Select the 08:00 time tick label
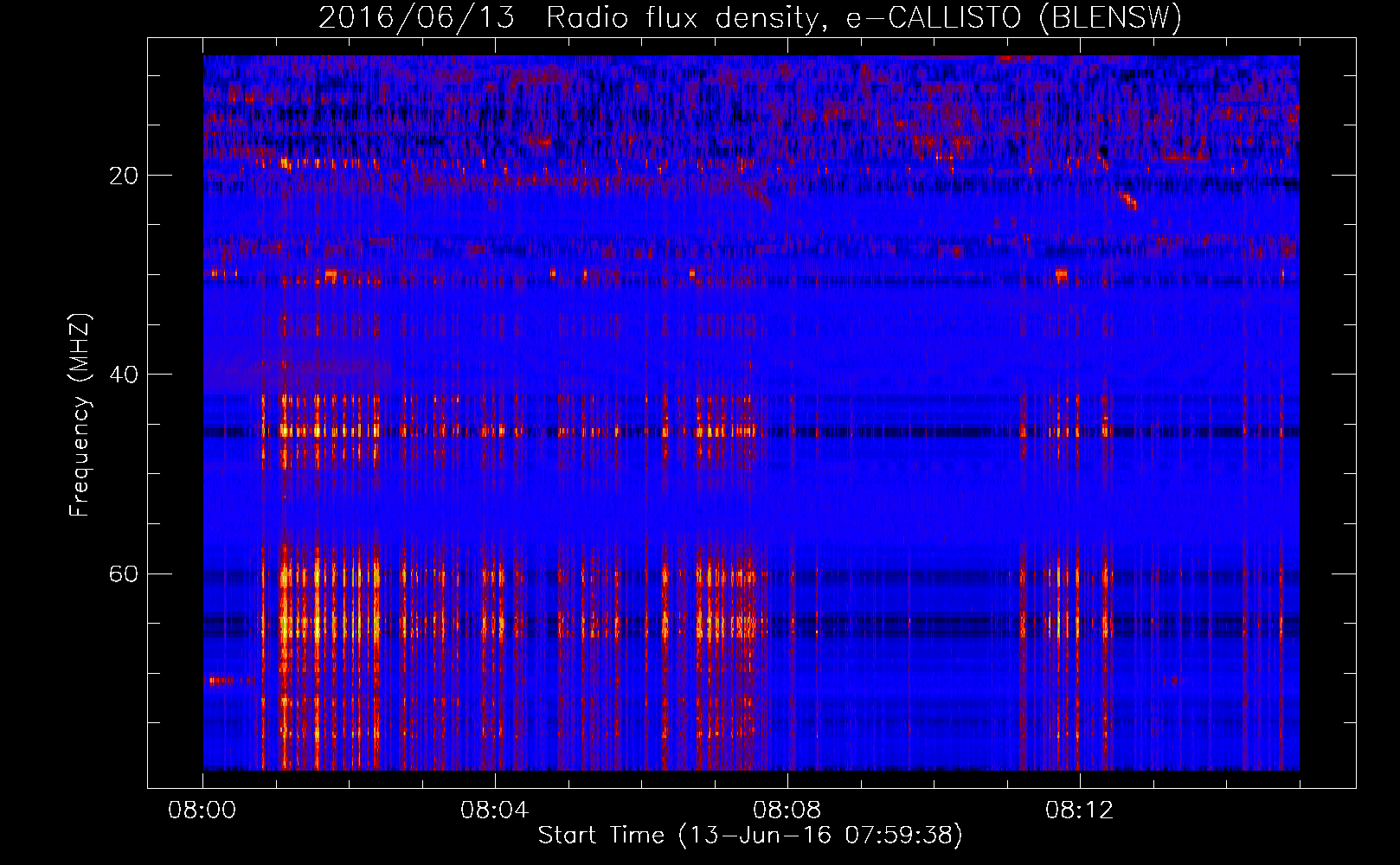Screen dimensions: 1400x865 click(x=202, y=811)
